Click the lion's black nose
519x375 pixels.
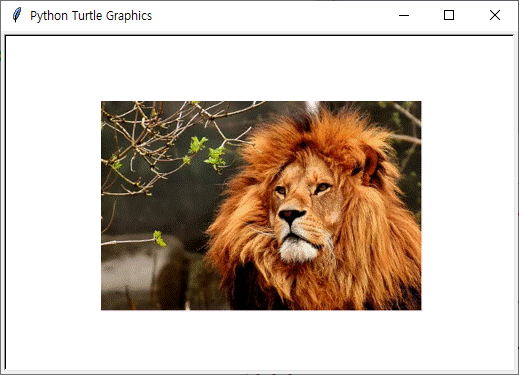pos(291,216)
